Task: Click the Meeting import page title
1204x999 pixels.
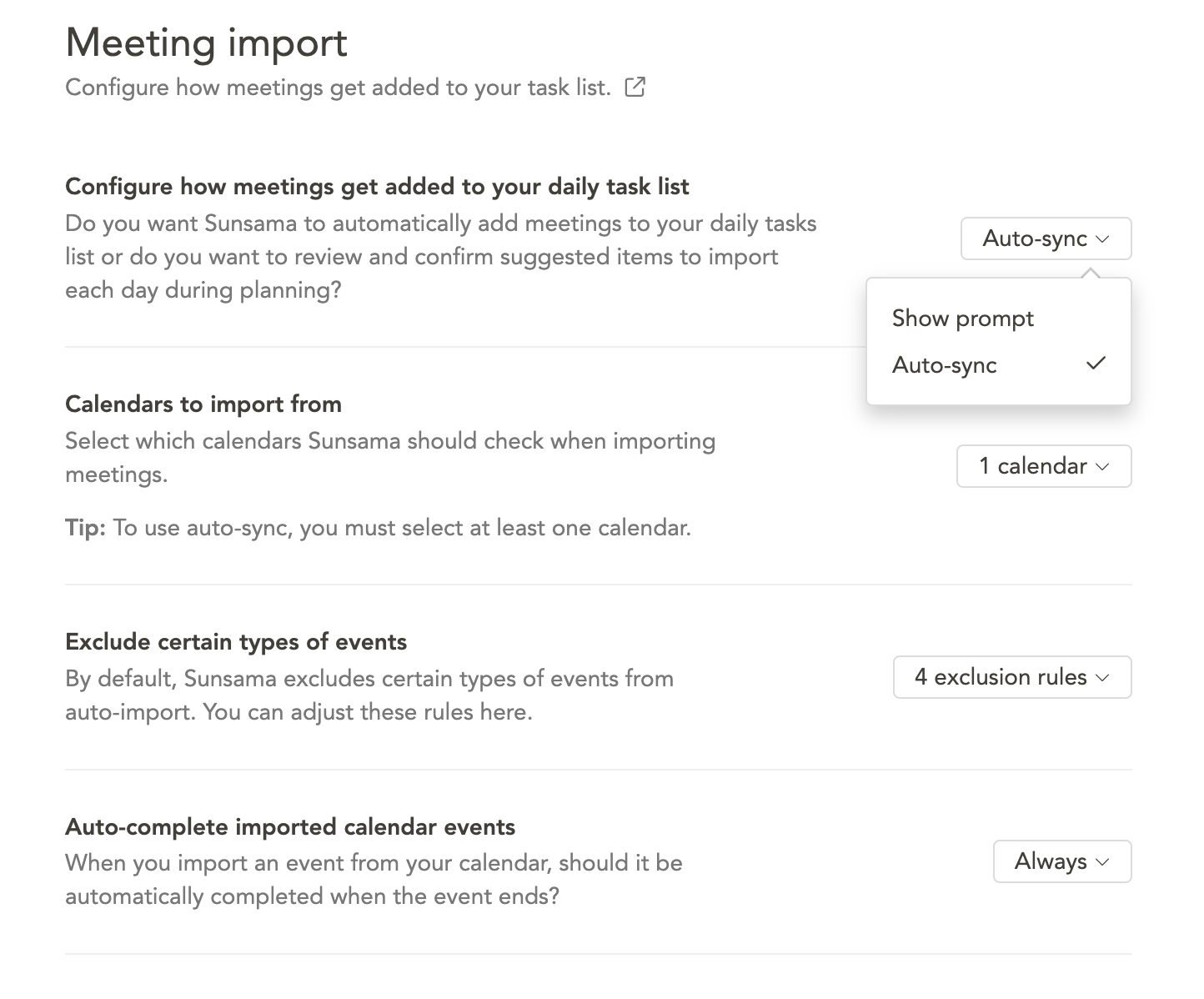Action: (207, 43)
